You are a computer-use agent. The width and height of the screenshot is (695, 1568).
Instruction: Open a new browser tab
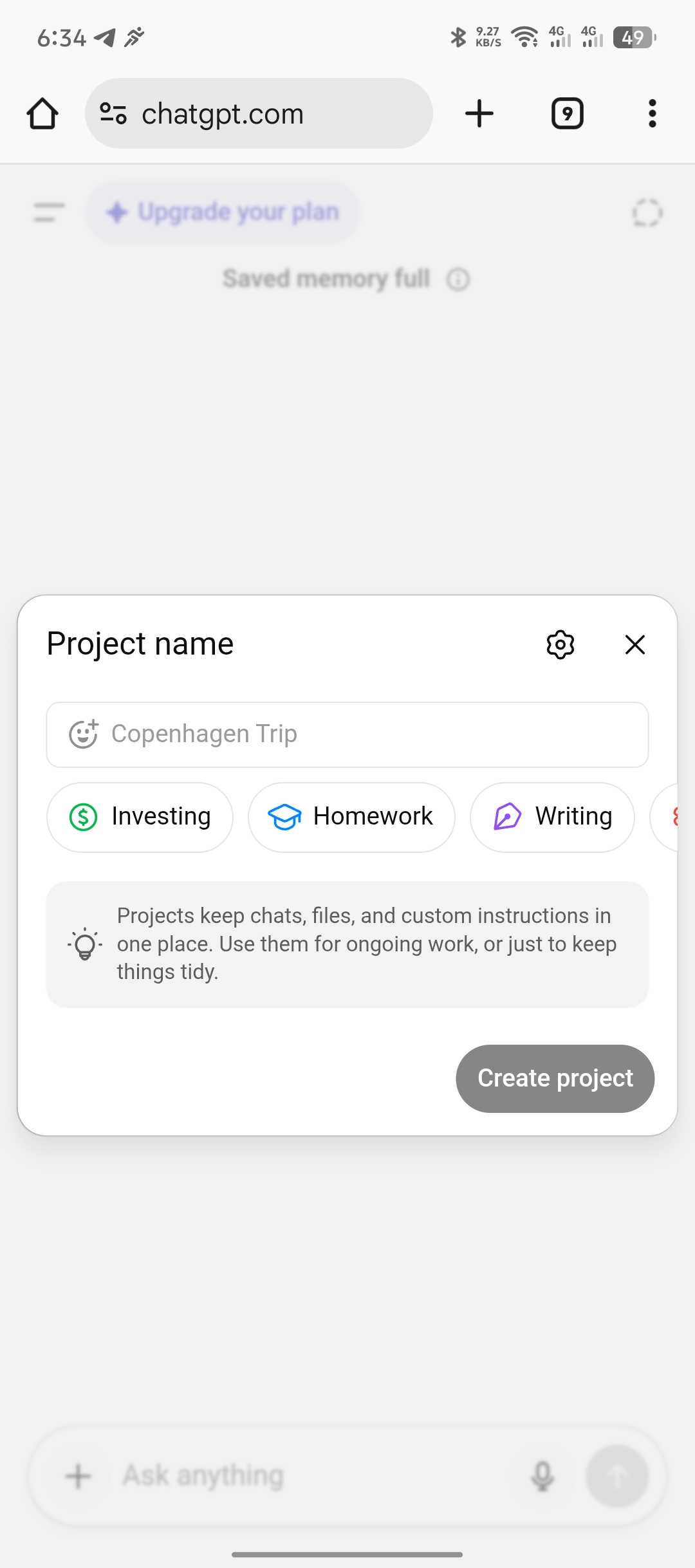[x=479, y=114]
